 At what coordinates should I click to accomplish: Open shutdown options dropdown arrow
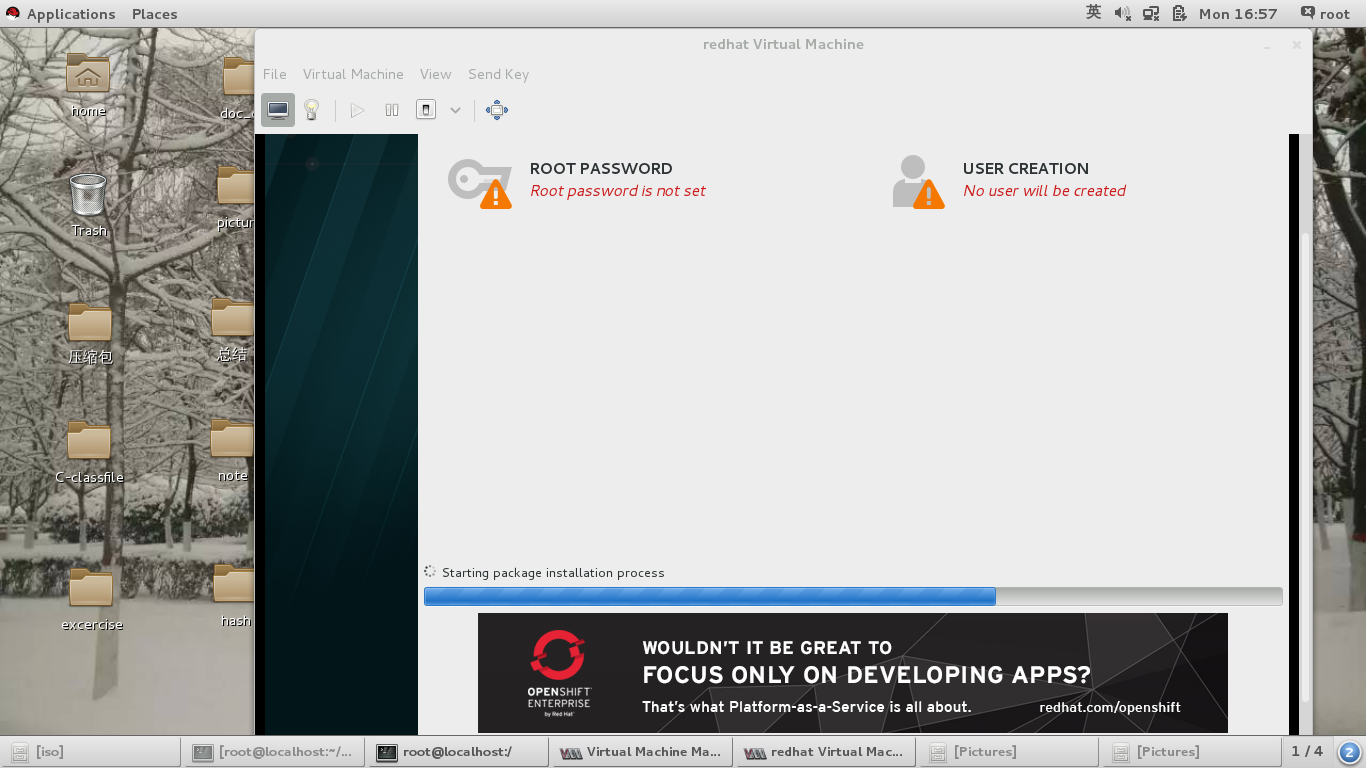[455, 110]
